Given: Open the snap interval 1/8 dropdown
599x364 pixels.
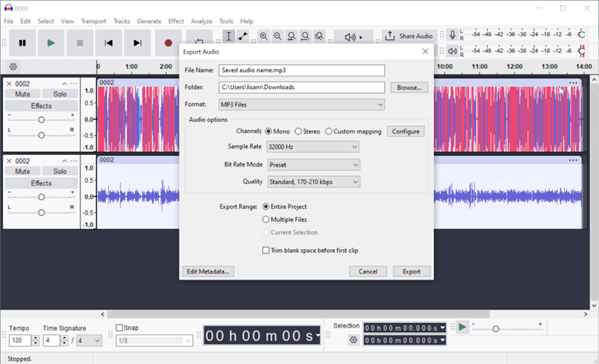Looking at the screenshot, I should (154, 341).
